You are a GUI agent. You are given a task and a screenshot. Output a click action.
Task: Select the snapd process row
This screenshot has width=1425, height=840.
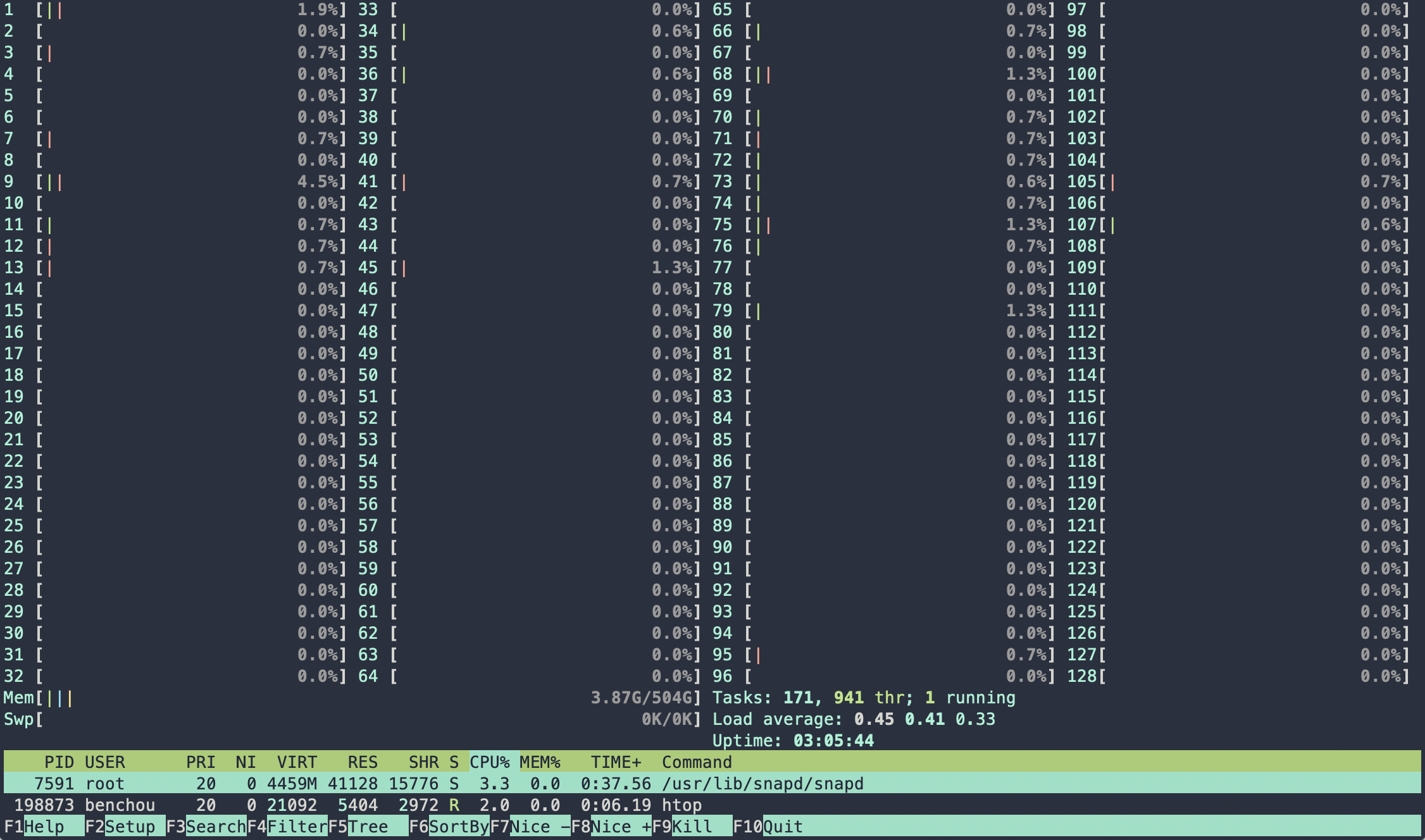coord(443,783)
